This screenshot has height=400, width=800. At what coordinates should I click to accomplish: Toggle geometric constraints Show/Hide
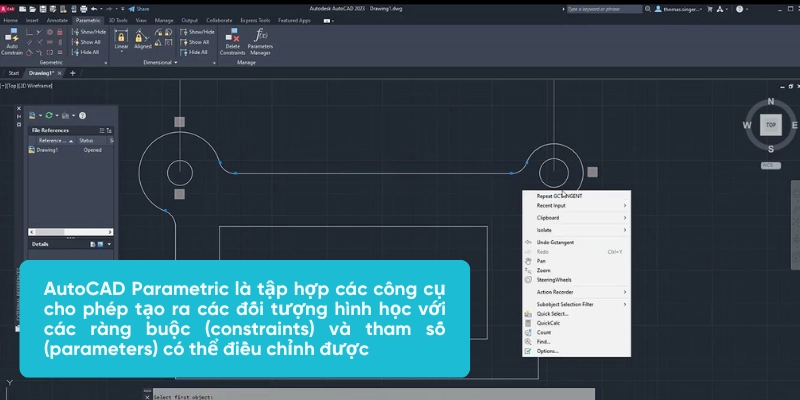[89, 32]
